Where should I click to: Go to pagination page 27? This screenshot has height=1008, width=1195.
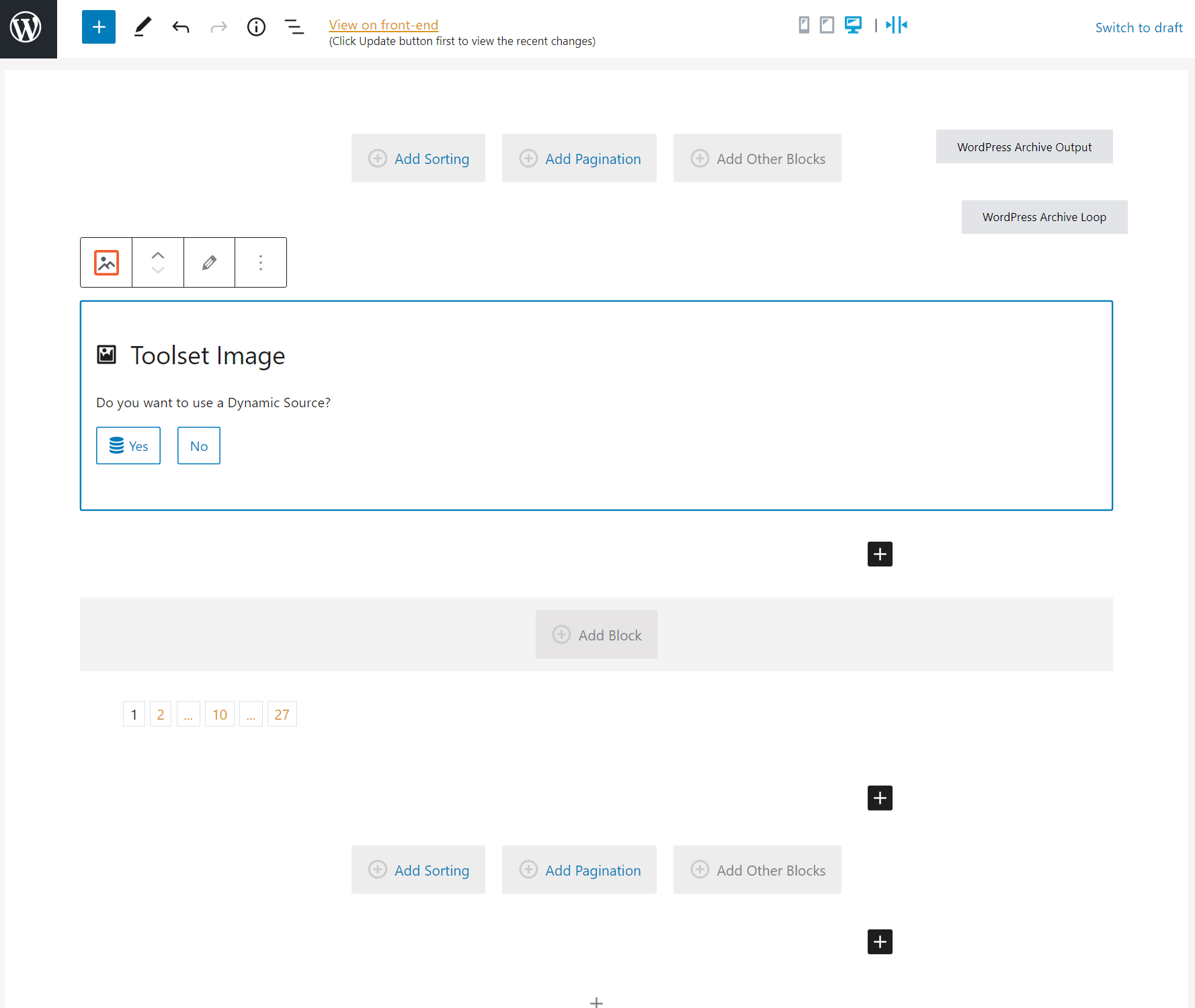point(282,714)
